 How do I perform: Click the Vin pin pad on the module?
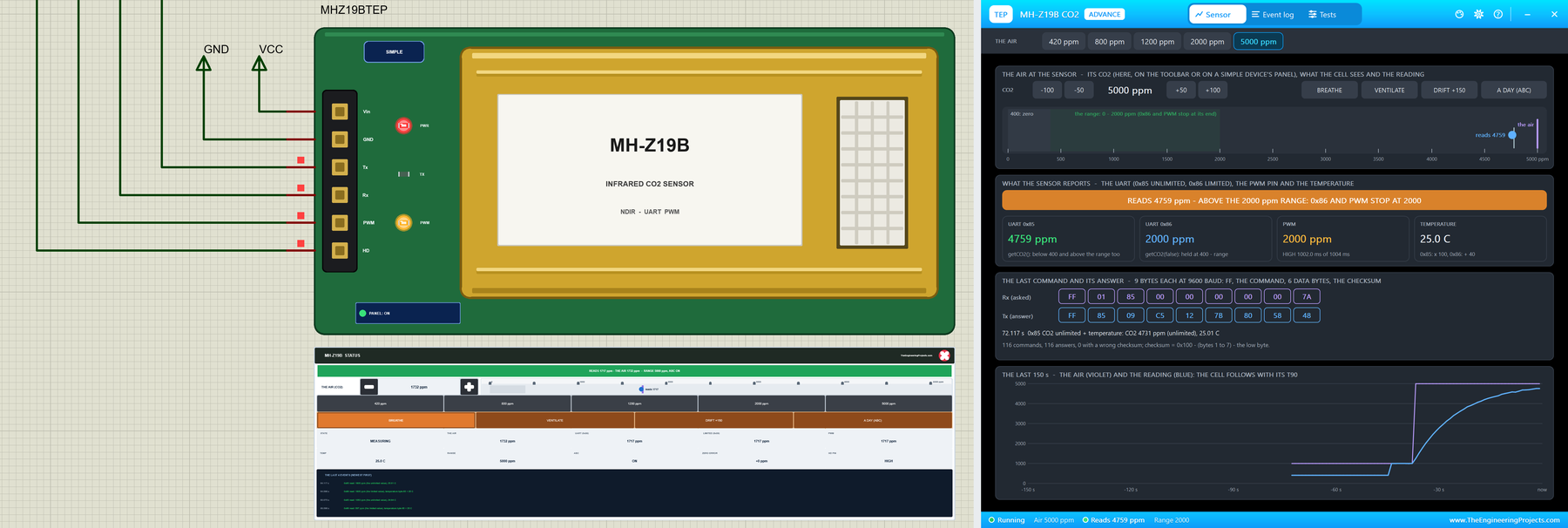[x=340, y=112]
